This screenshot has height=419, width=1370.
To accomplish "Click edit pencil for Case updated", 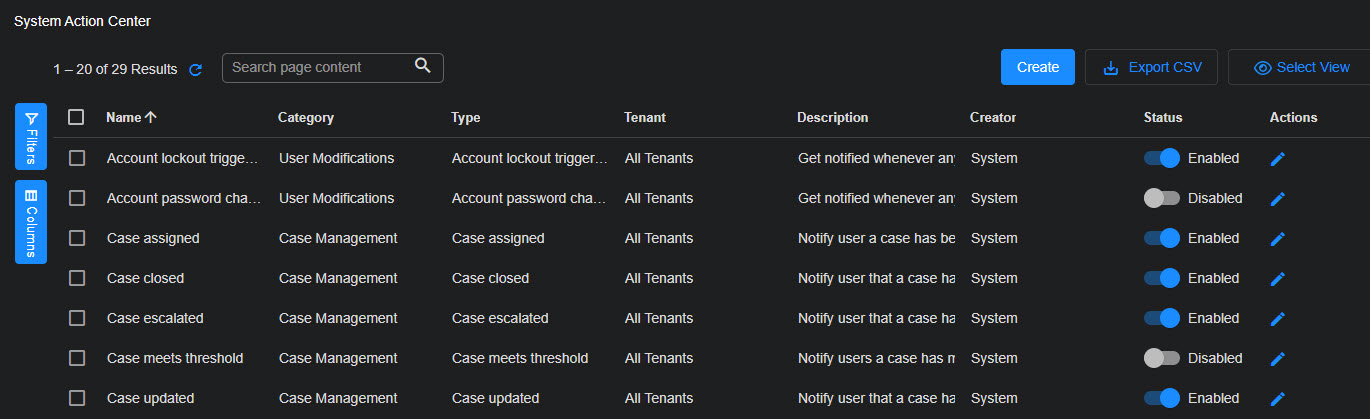I will pos(1277,398).
